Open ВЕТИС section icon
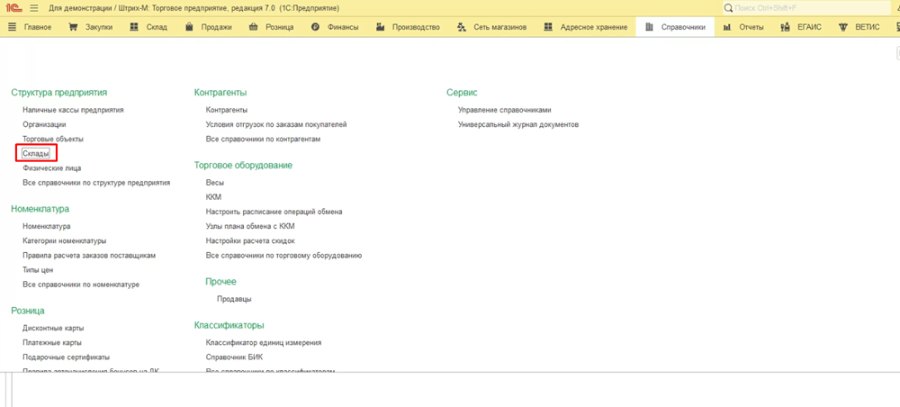The height and width of the screenshot is (407, 900). click(x=843, y=27)
